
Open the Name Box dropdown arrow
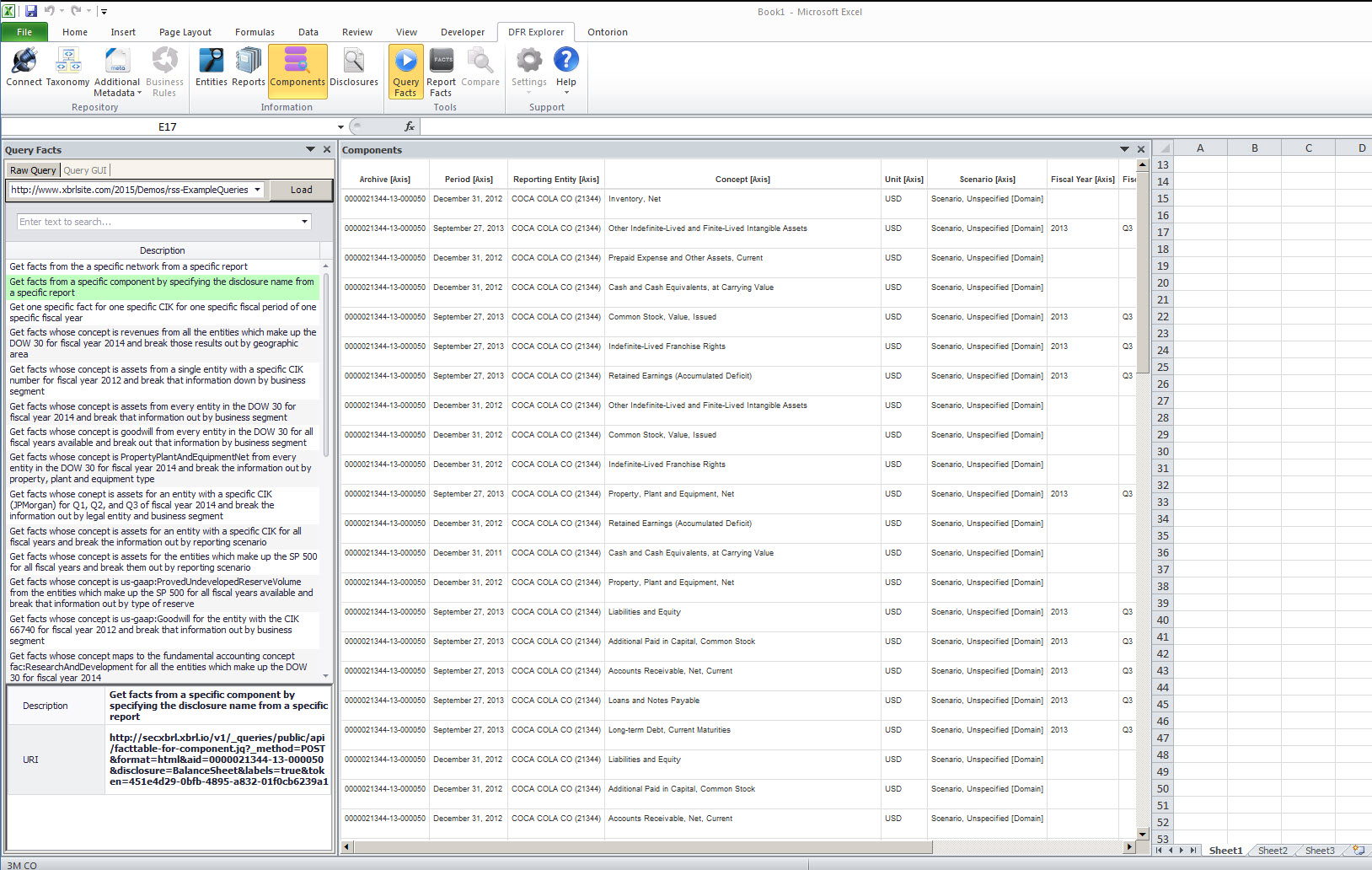340,127
